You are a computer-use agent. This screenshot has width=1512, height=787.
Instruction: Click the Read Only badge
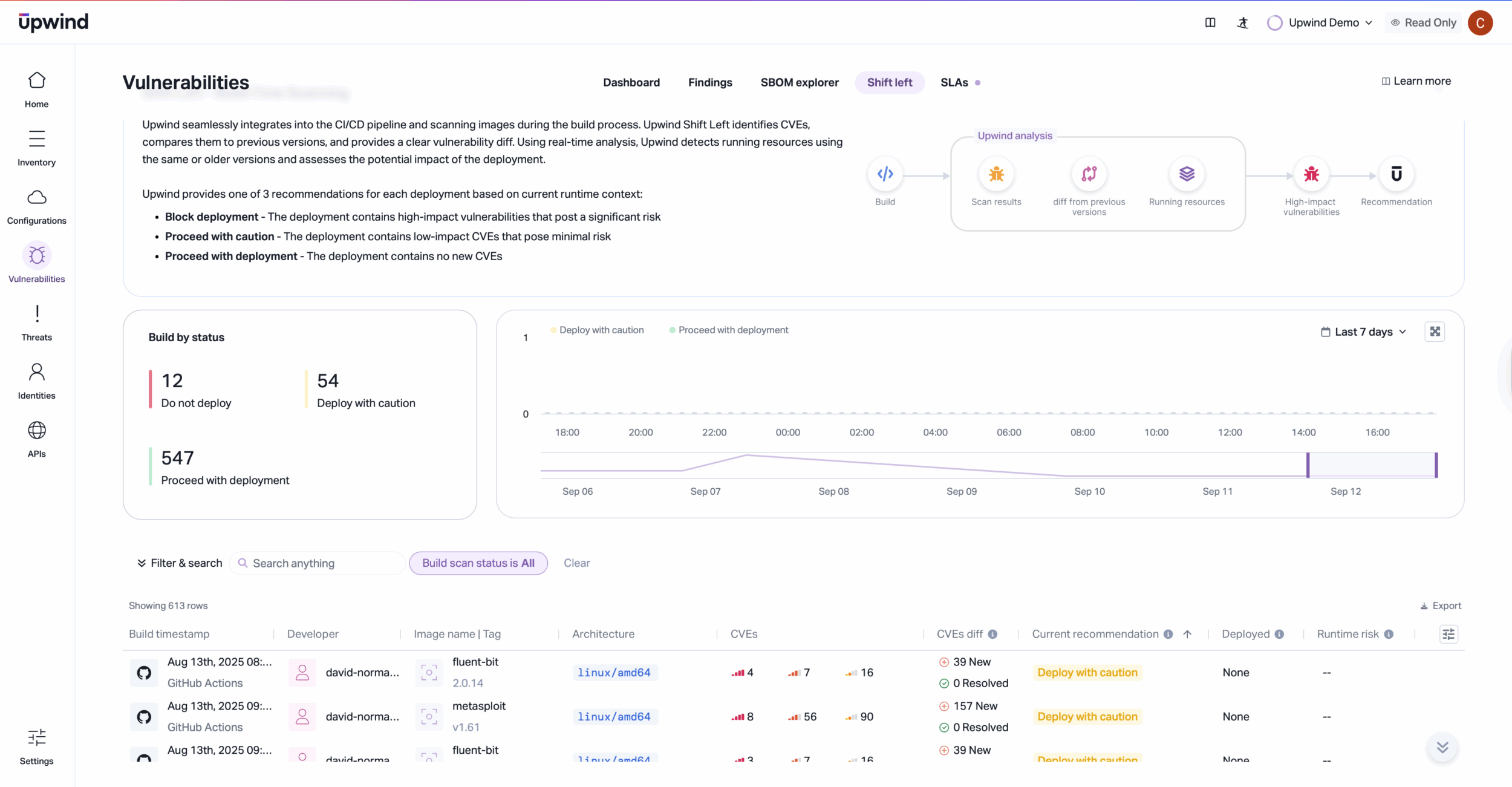[x=1424, y=23]
